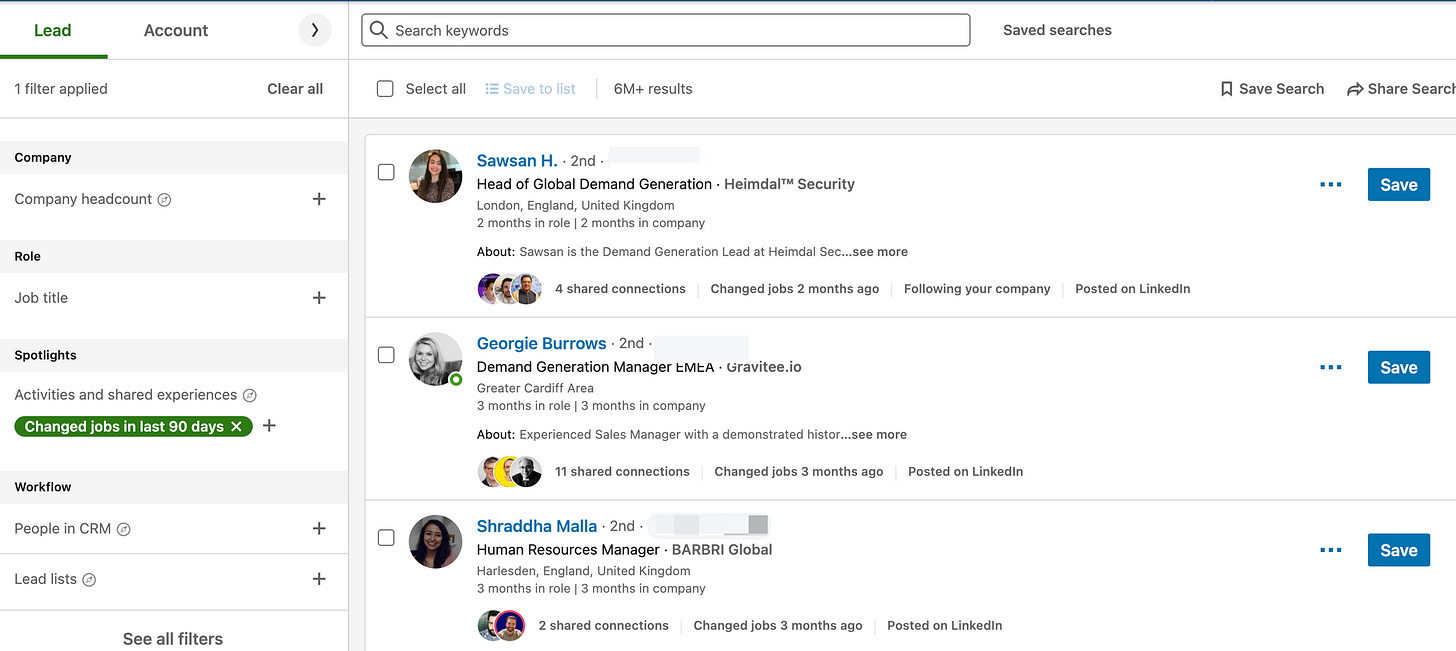The width and height of the screenshot is (1456, 651).
Task: Open more options for Shraddha Malla
Action: 1331,550
